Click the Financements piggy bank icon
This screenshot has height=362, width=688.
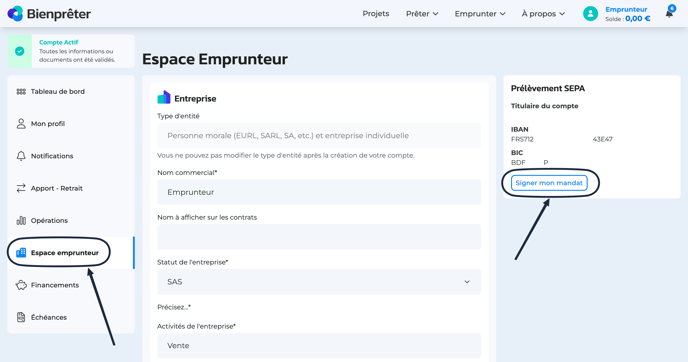(21, 285)
